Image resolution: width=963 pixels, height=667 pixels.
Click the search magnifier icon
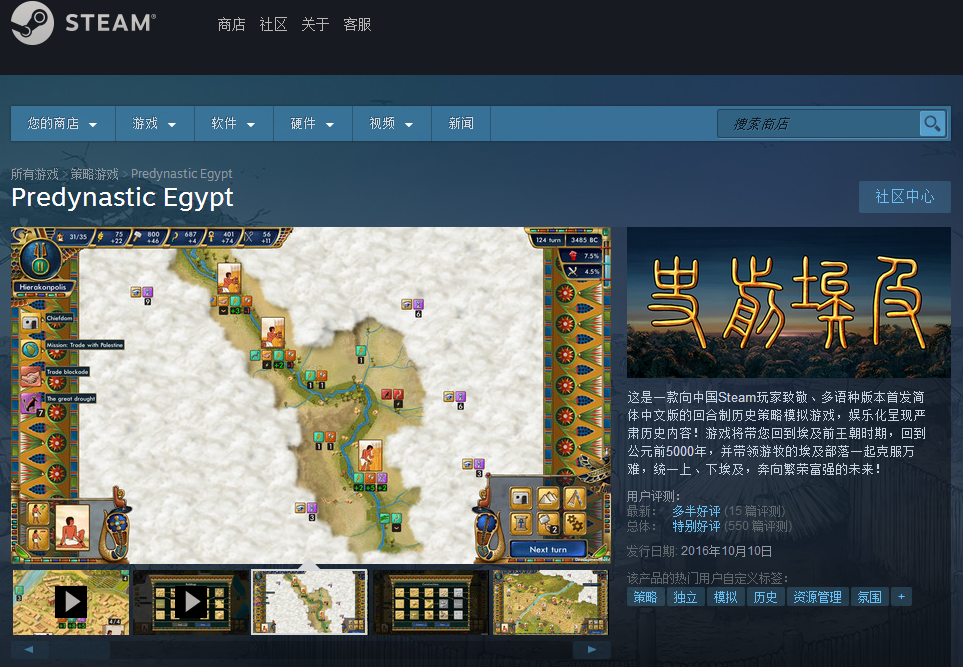tap(932, 123)
